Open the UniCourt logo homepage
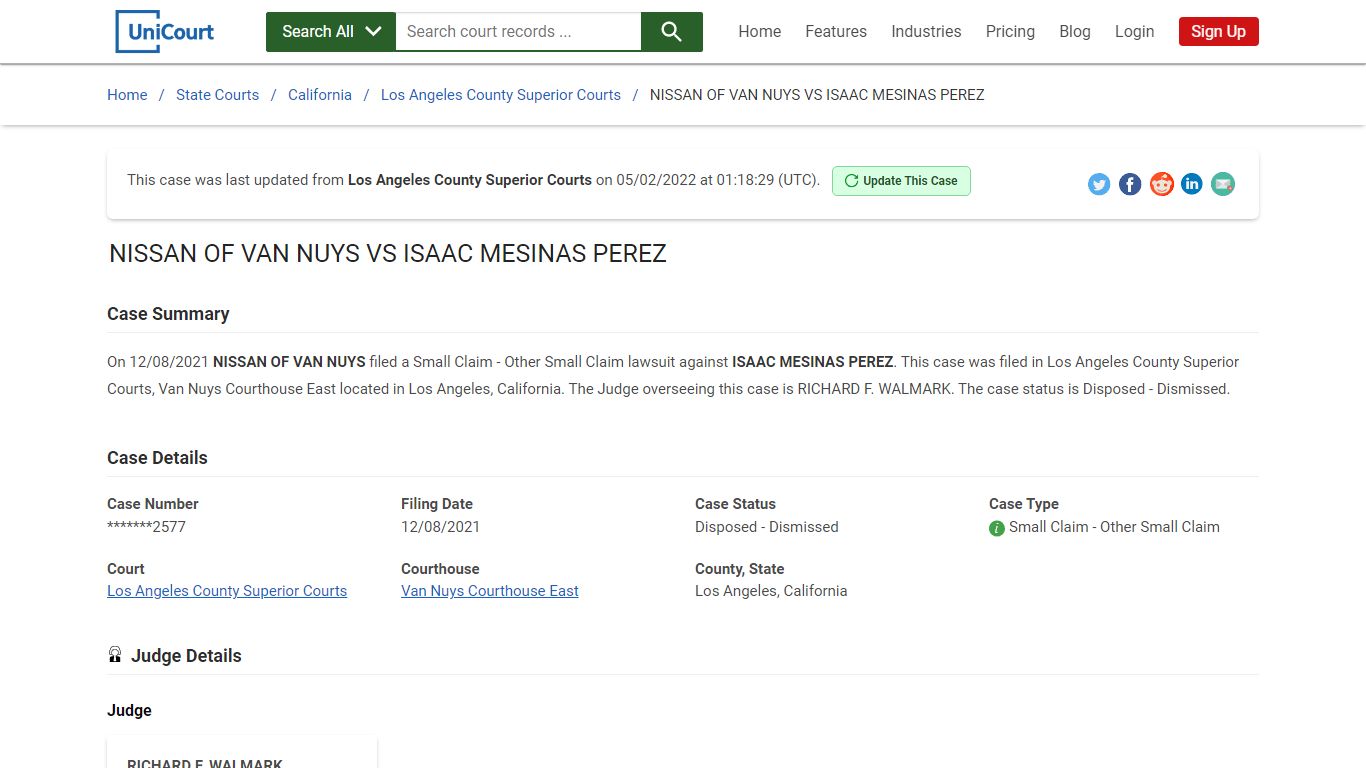The image size is (1366, 768). (165, 31)
